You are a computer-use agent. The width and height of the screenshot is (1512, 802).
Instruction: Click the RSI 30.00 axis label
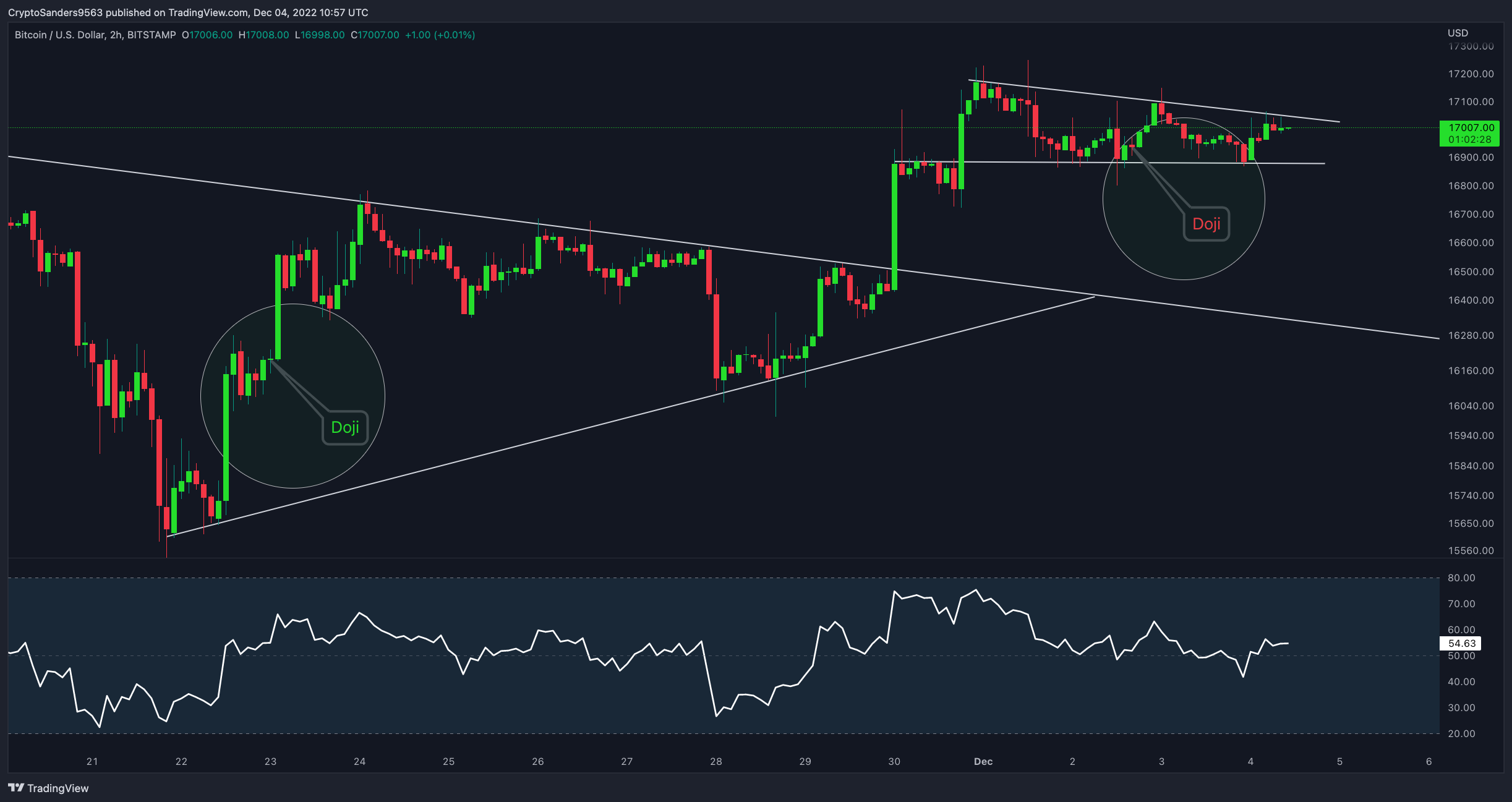(1461, 707)
